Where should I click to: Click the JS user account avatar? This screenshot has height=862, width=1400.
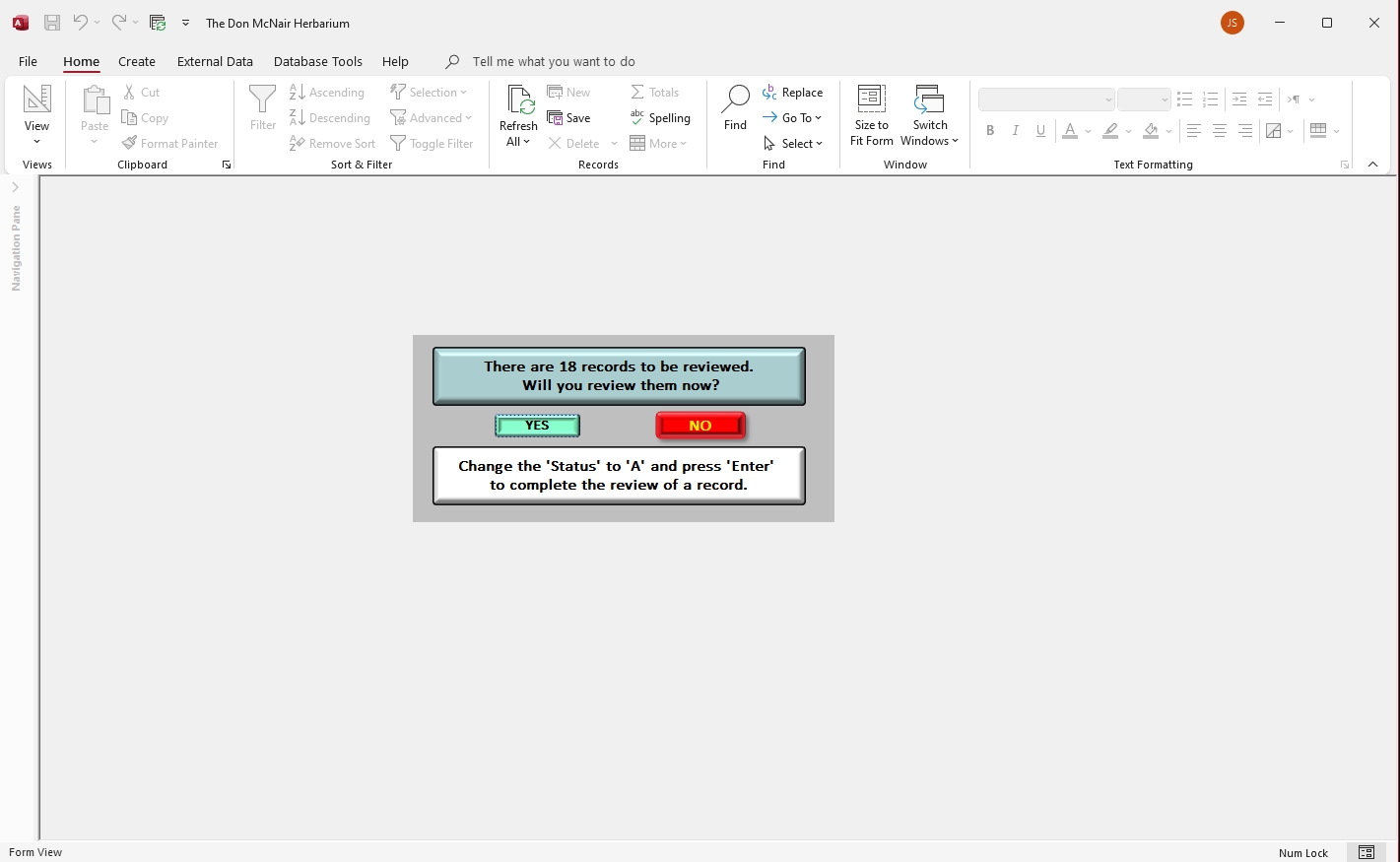click(1232, 23)
